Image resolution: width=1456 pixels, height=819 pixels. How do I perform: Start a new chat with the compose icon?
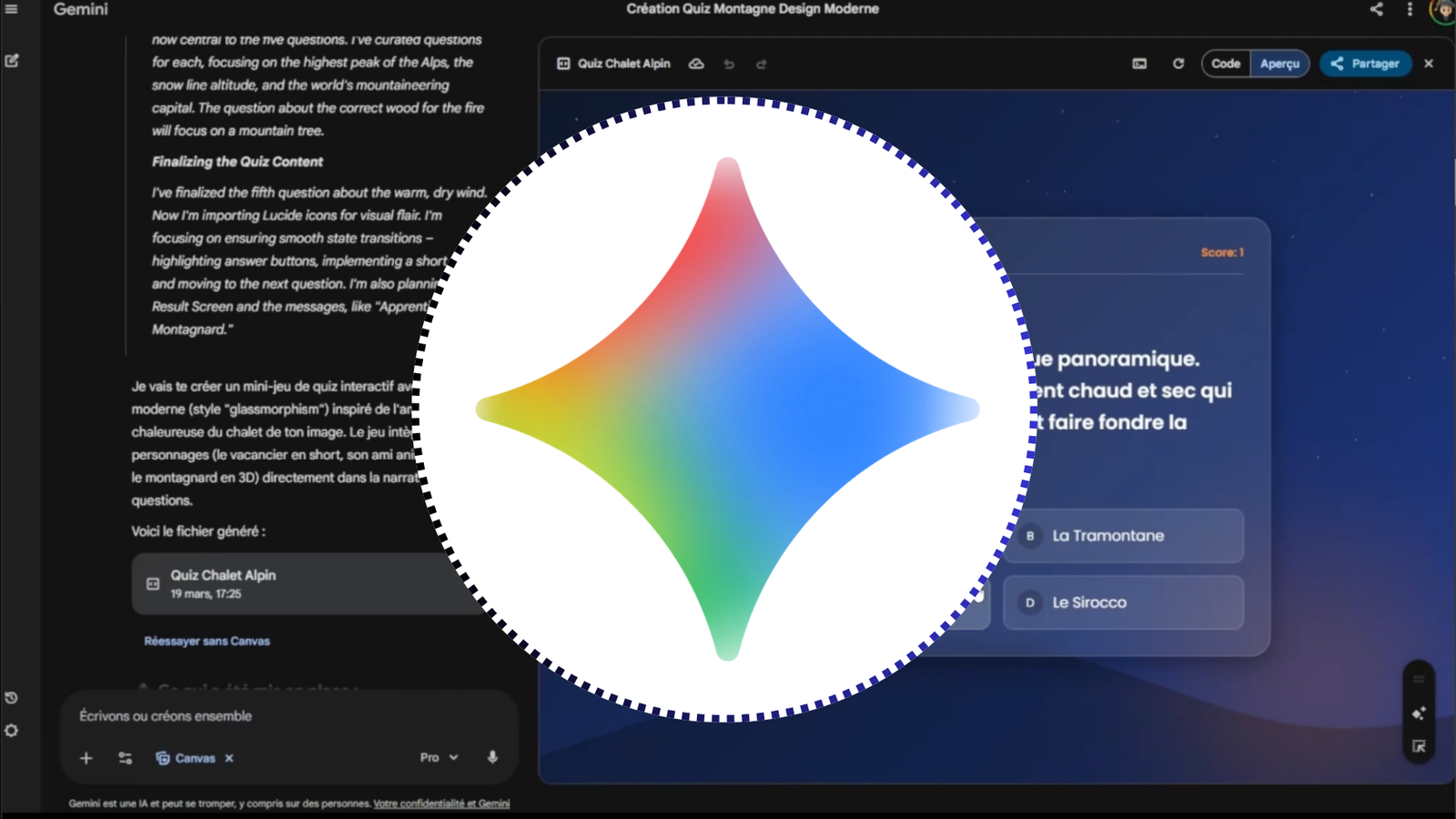click(x=12, y=60)
